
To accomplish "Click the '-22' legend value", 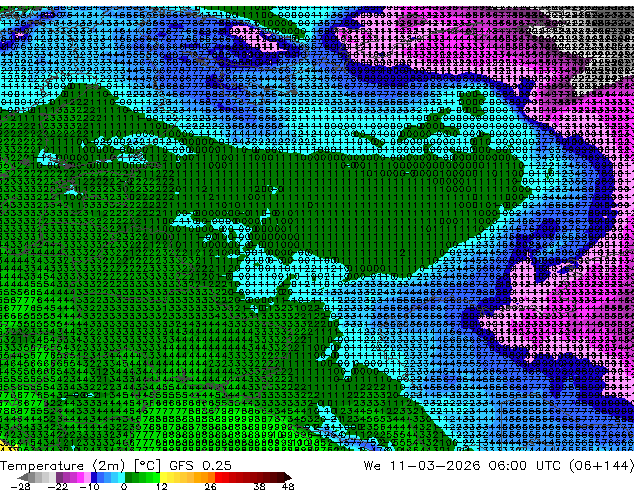I will [x=57, y=486].
